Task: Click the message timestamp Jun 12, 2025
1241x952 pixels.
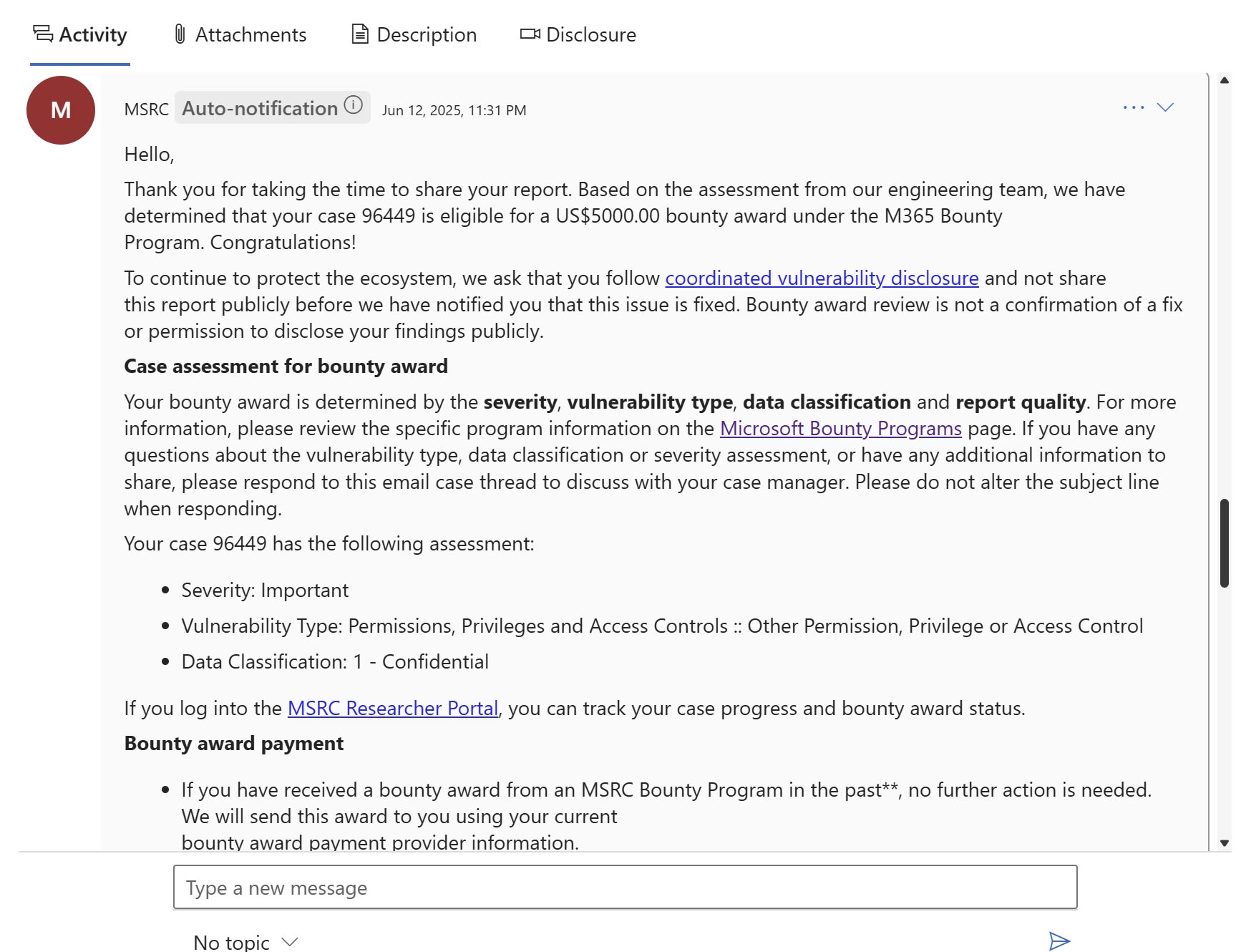Action: 454,110
